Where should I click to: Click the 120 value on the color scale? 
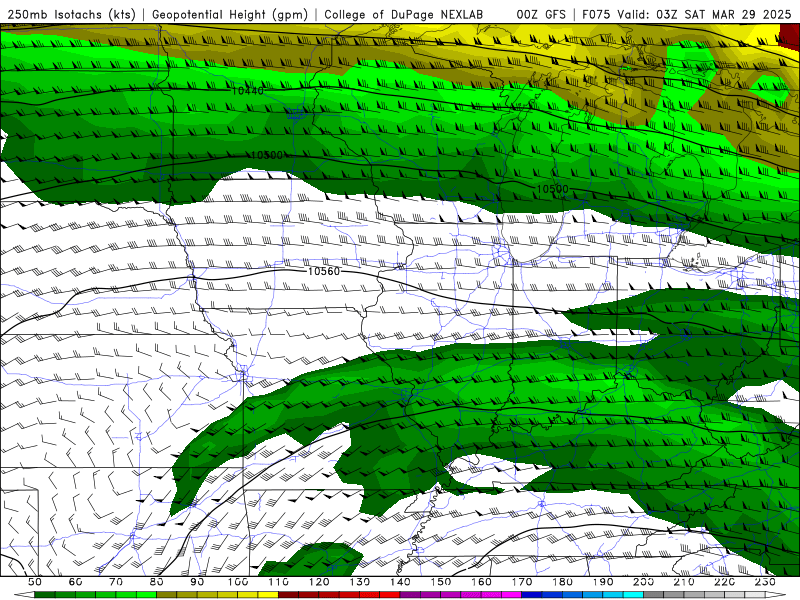point(319,582)
